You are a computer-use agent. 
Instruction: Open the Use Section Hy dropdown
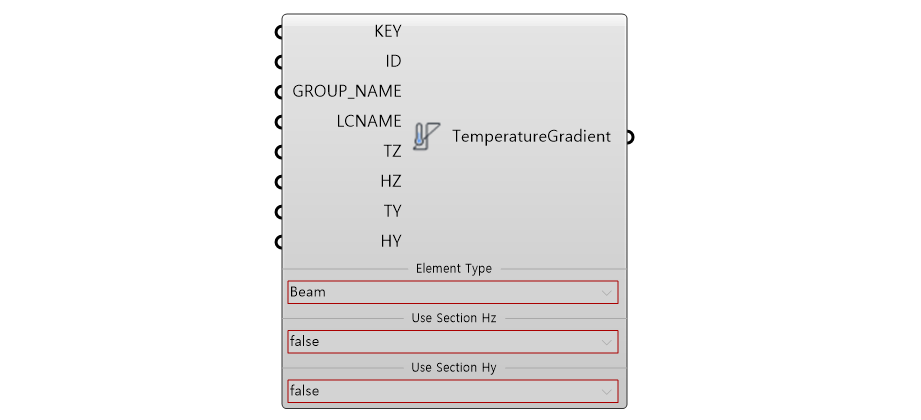(453, 391)
